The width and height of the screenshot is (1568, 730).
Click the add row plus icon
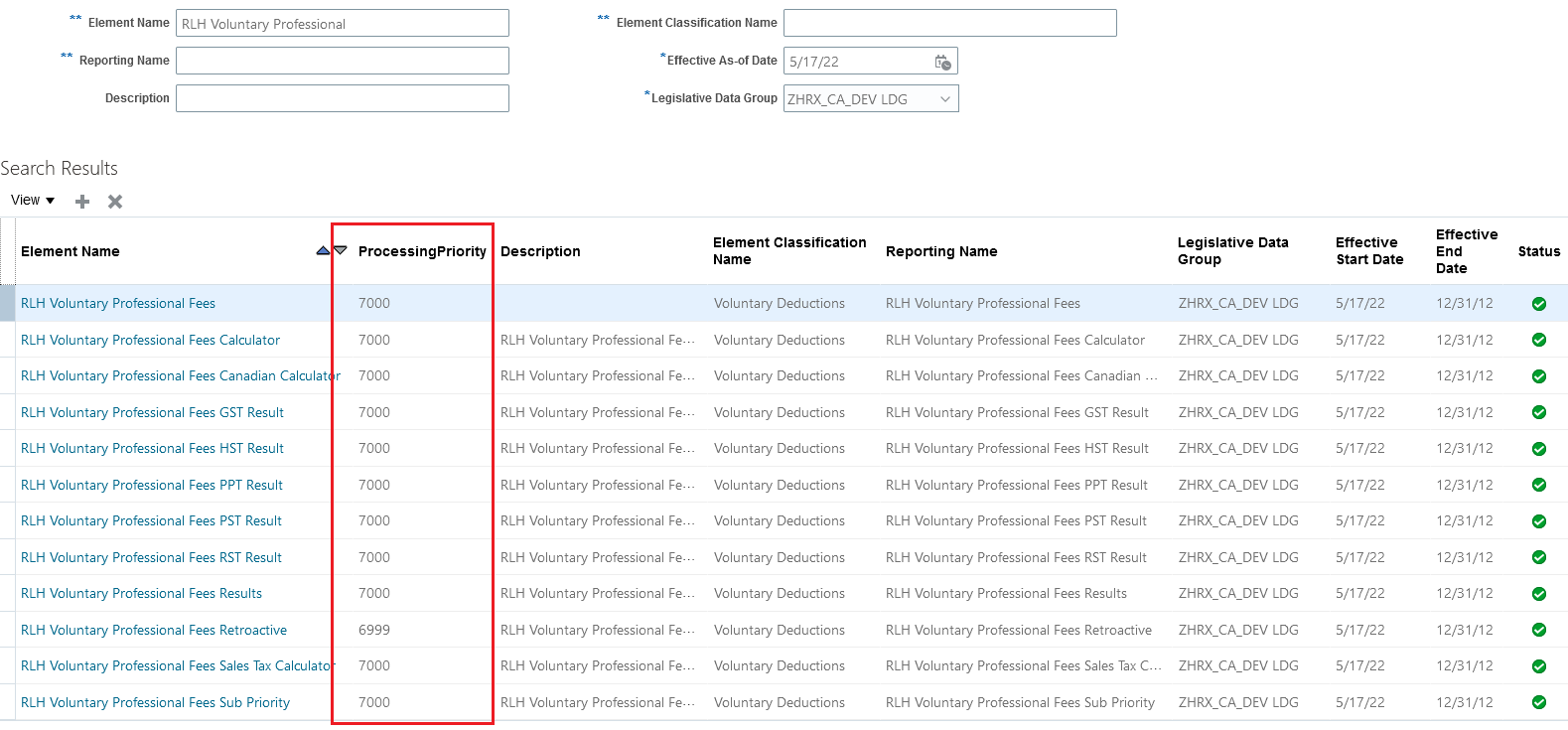click(82, 202)
